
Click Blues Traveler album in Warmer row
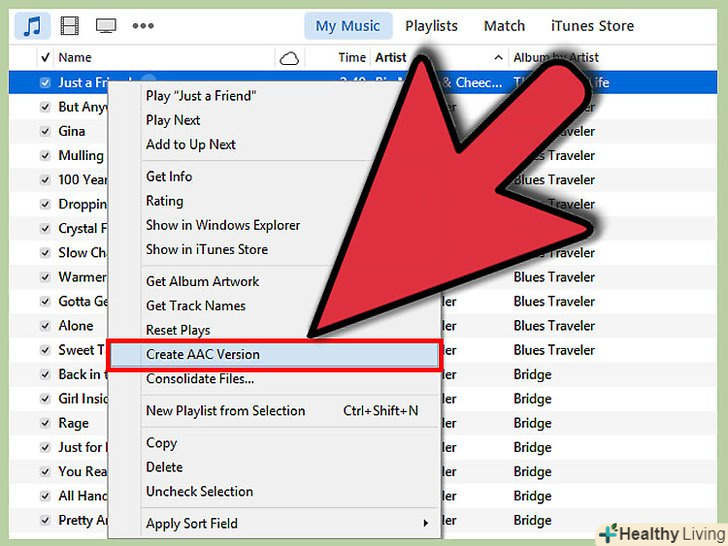click(554, 277)
